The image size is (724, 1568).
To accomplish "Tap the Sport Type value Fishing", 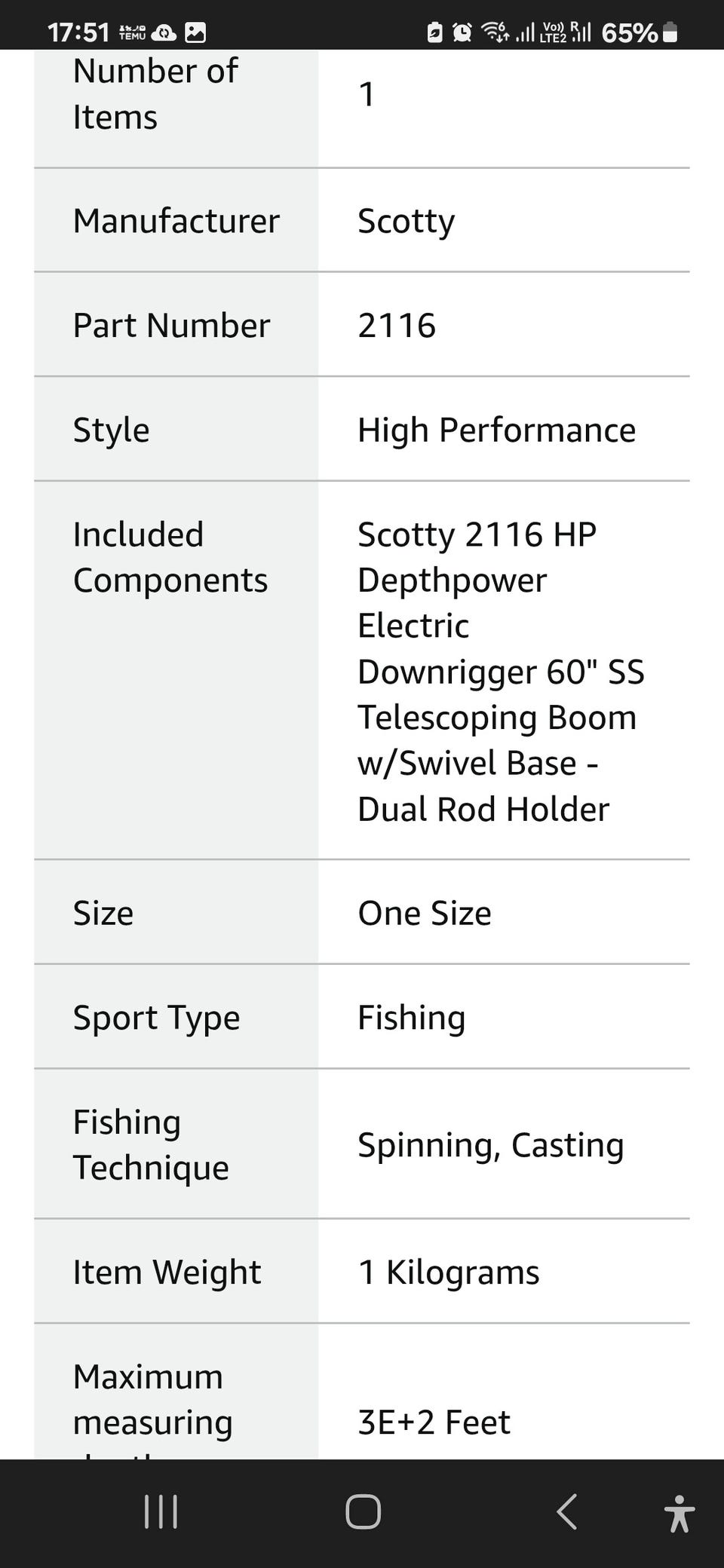I will coord(411,1018).
